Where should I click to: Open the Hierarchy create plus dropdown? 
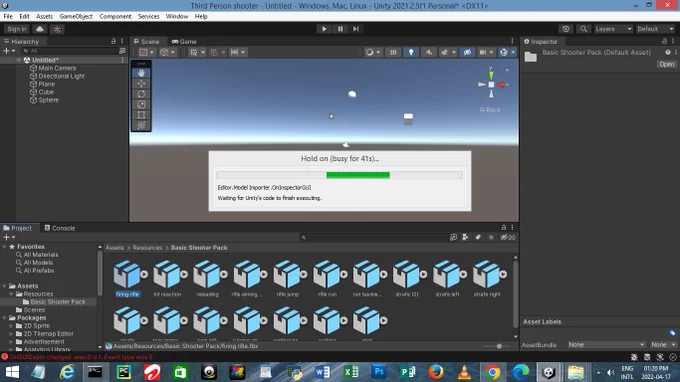coord(9,51)
